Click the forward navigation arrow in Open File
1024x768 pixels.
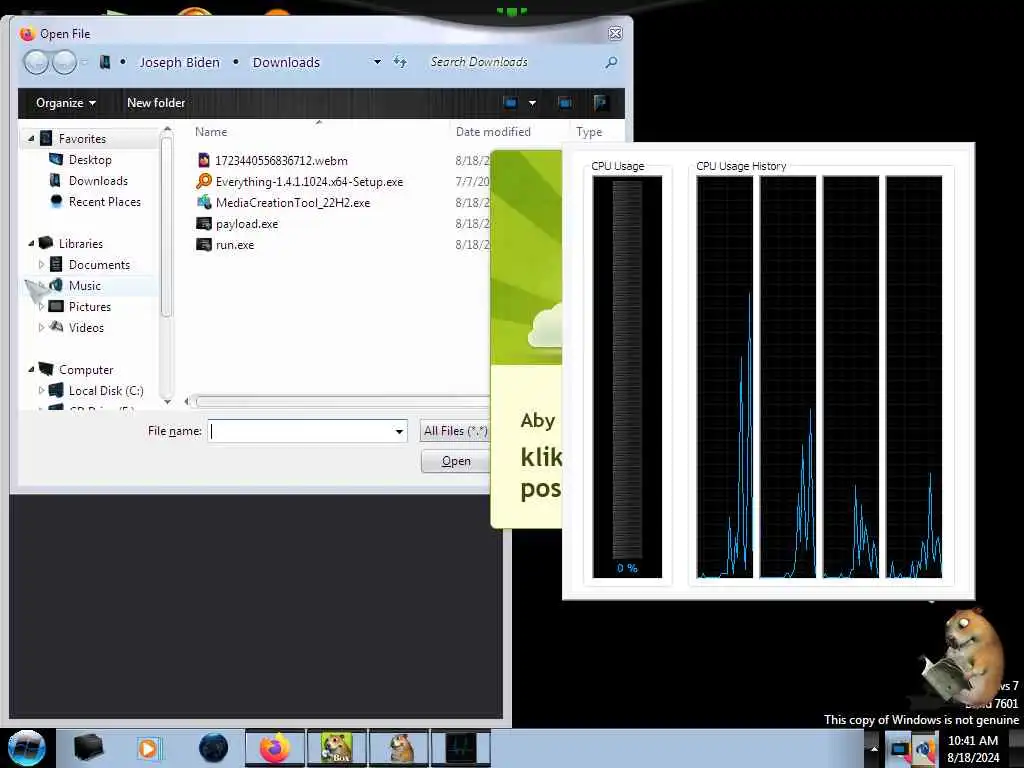(x=64, y=63)
